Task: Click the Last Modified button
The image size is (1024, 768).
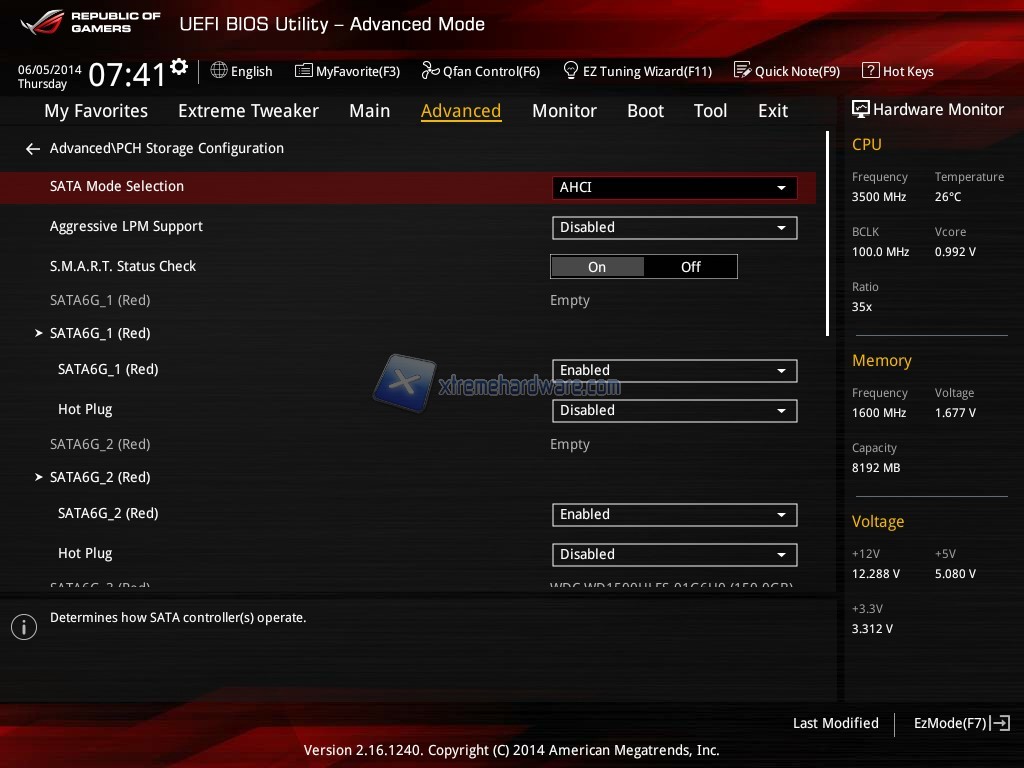Action: [x=835, y=723]
